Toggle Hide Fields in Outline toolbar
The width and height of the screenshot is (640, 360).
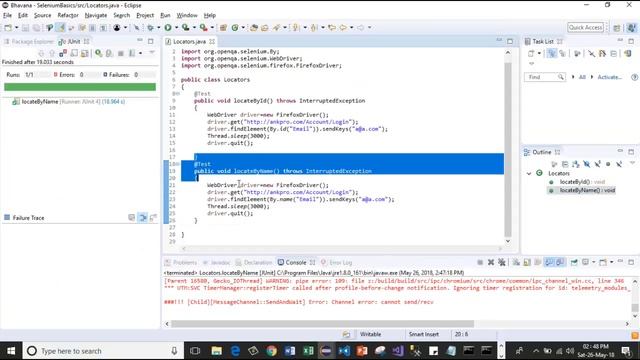click(587, 164)
